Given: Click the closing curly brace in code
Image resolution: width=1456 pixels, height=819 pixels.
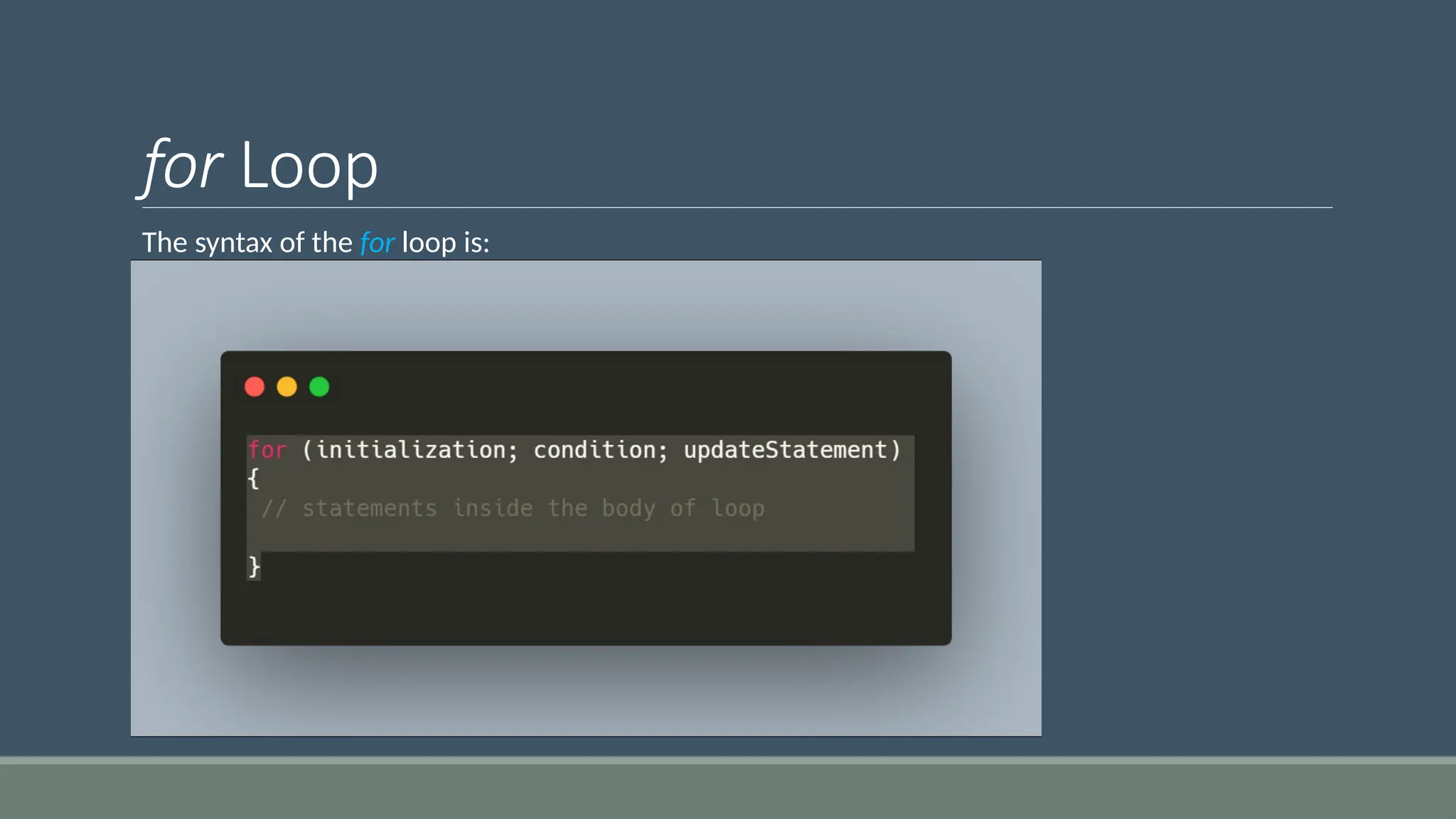Looking at the screenshot, I should (x=254, y=567).
